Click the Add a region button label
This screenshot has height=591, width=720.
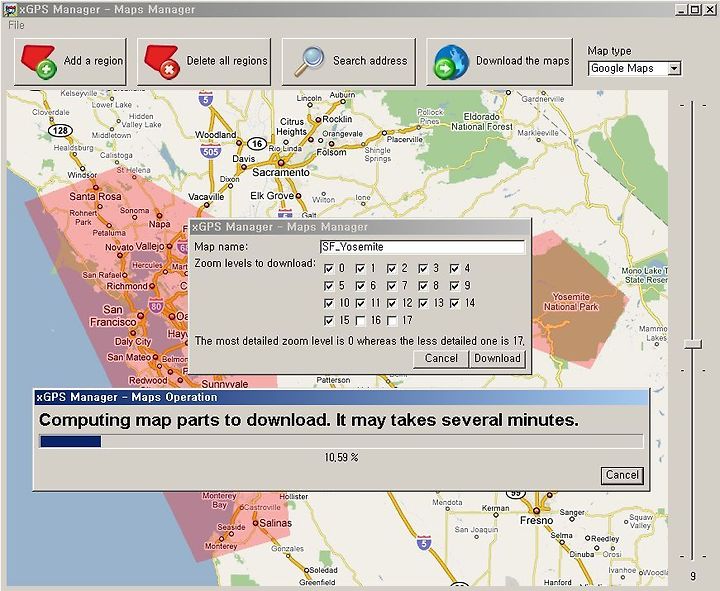93,61
